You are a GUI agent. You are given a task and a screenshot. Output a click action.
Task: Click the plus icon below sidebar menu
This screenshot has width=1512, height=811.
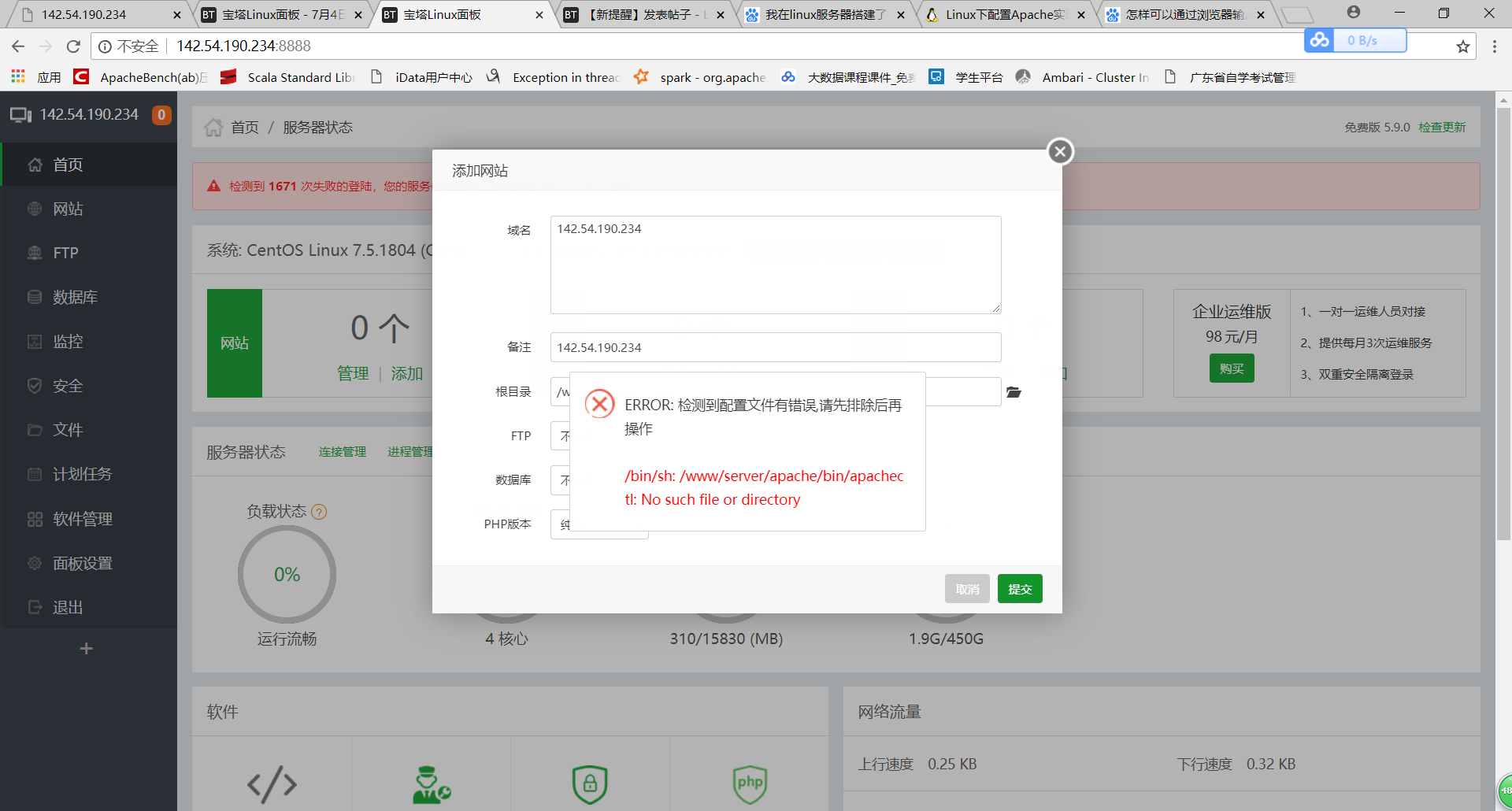click(x=87, y=648)
